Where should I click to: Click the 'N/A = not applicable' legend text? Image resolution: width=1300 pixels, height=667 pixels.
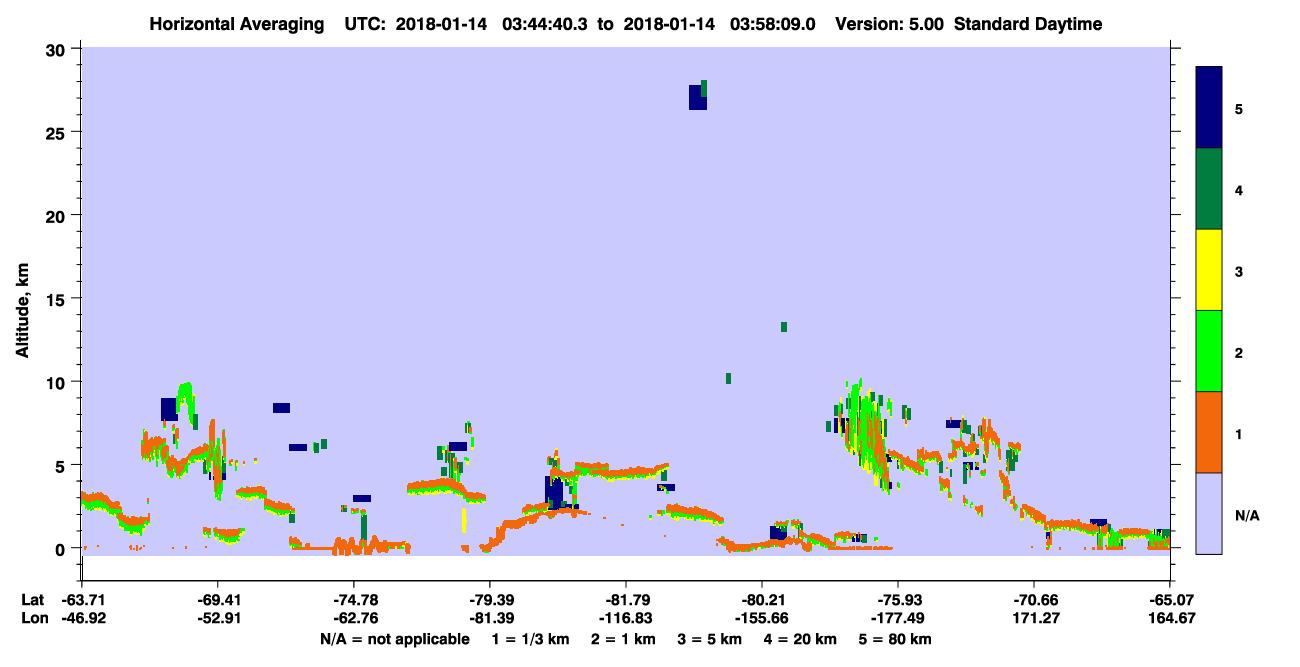[x=394, y=639]
